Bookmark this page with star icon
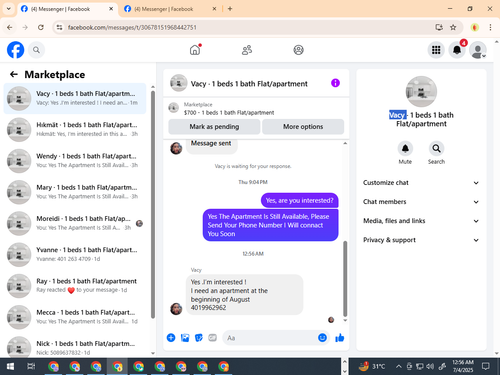 (x=453, y=27)
